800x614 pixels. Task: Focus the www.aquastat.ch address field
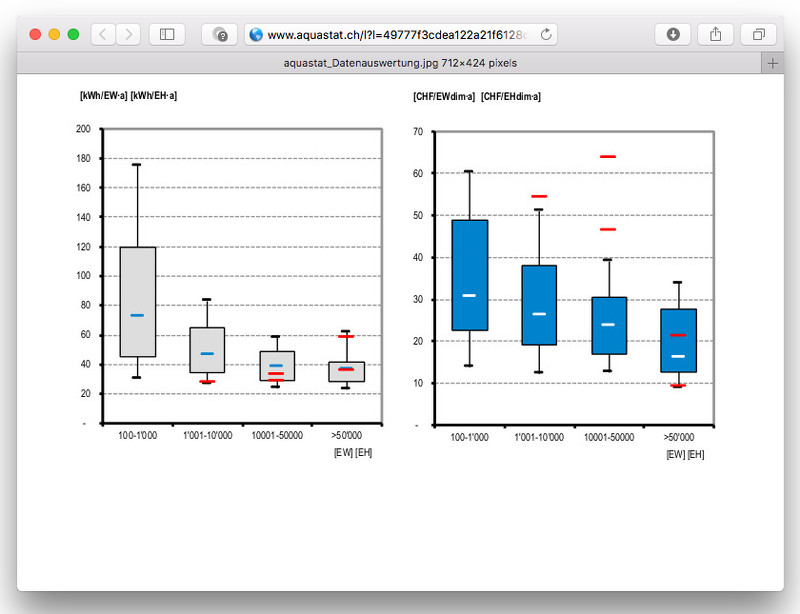click(x=400, y=34)
